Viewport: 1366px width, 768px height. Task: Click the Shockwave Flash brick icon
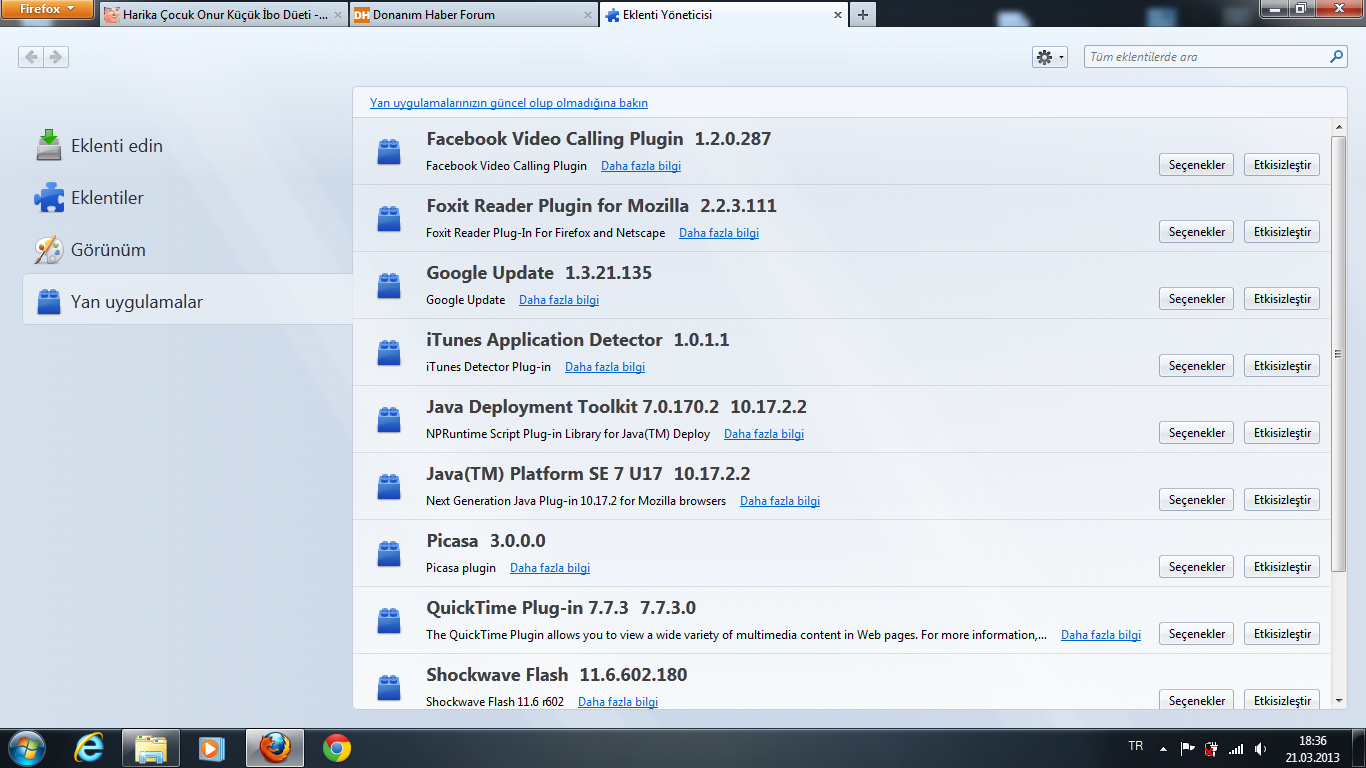click(389, 688)
